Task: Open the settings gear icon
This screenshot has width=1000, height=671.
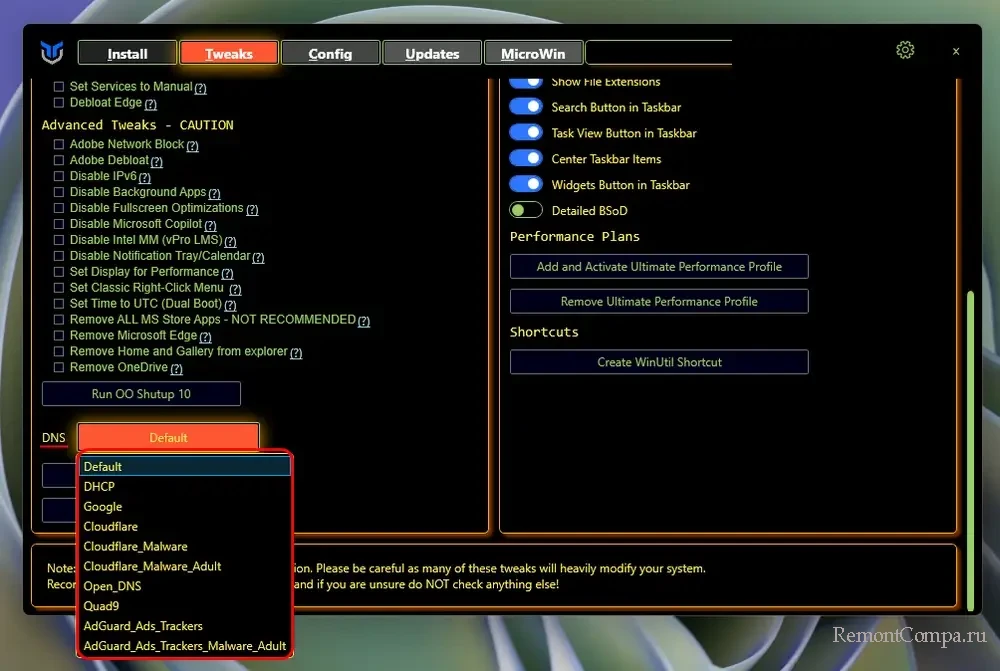Action: 905,50
